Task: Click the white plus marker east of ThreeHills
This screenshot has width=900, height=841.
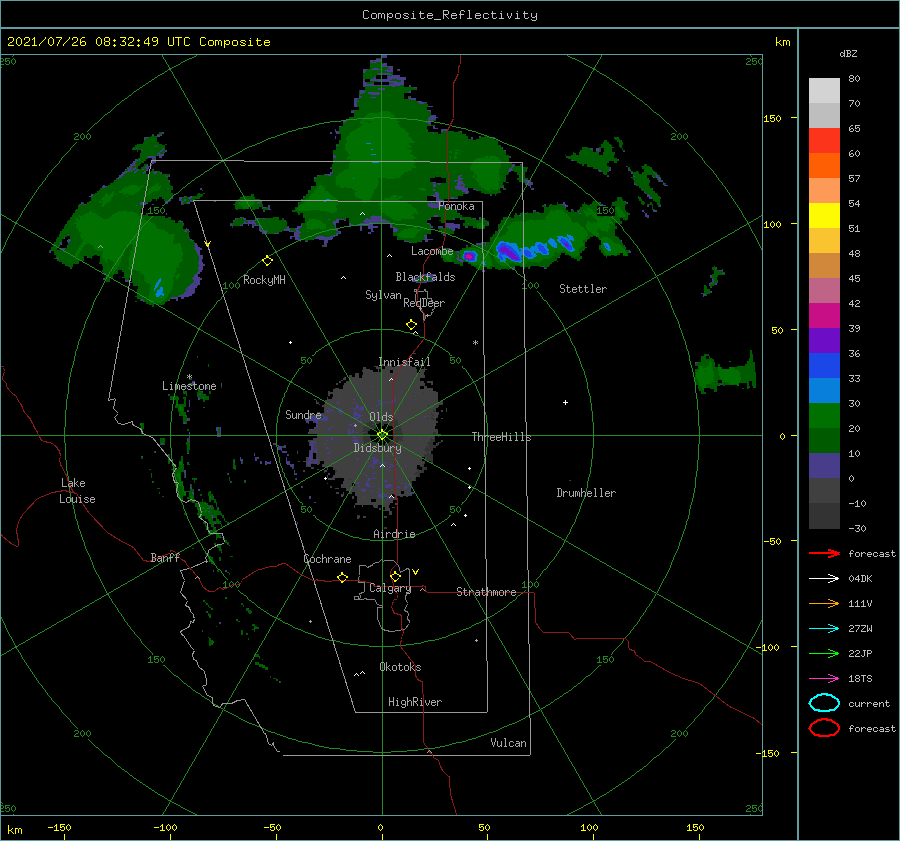Action: tap(565, 402)
